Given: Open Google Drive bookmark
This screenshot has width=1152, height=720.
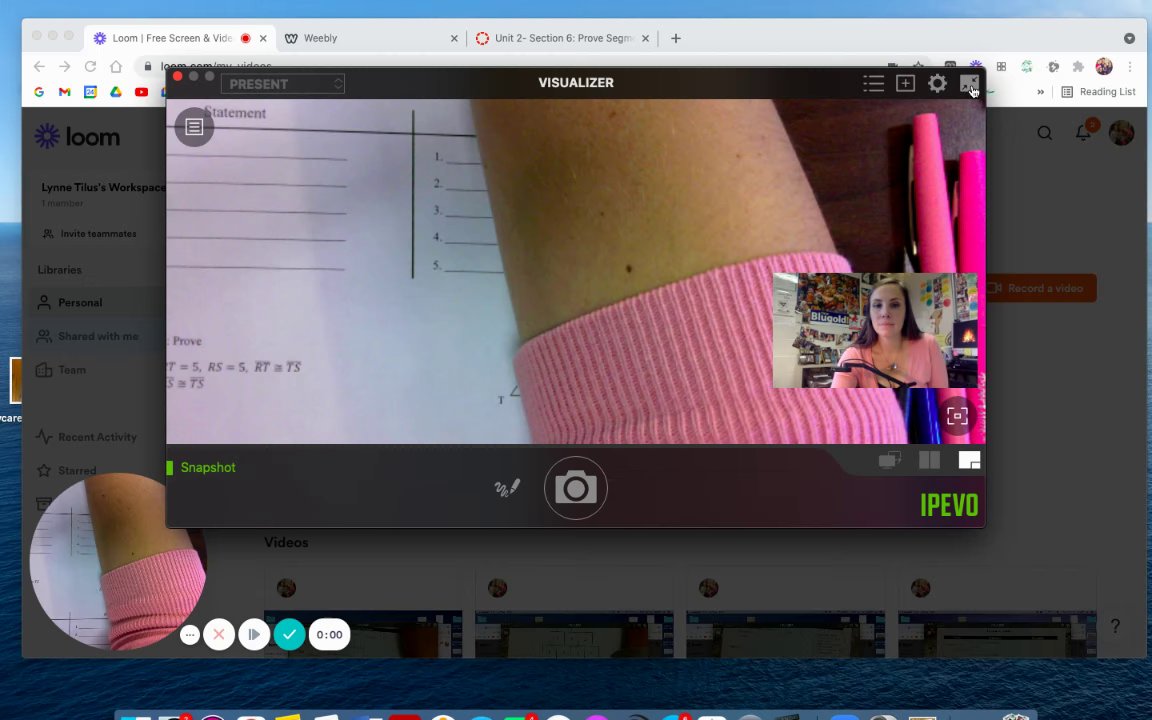Looking at the screenshot, I should tap(116, 92).
